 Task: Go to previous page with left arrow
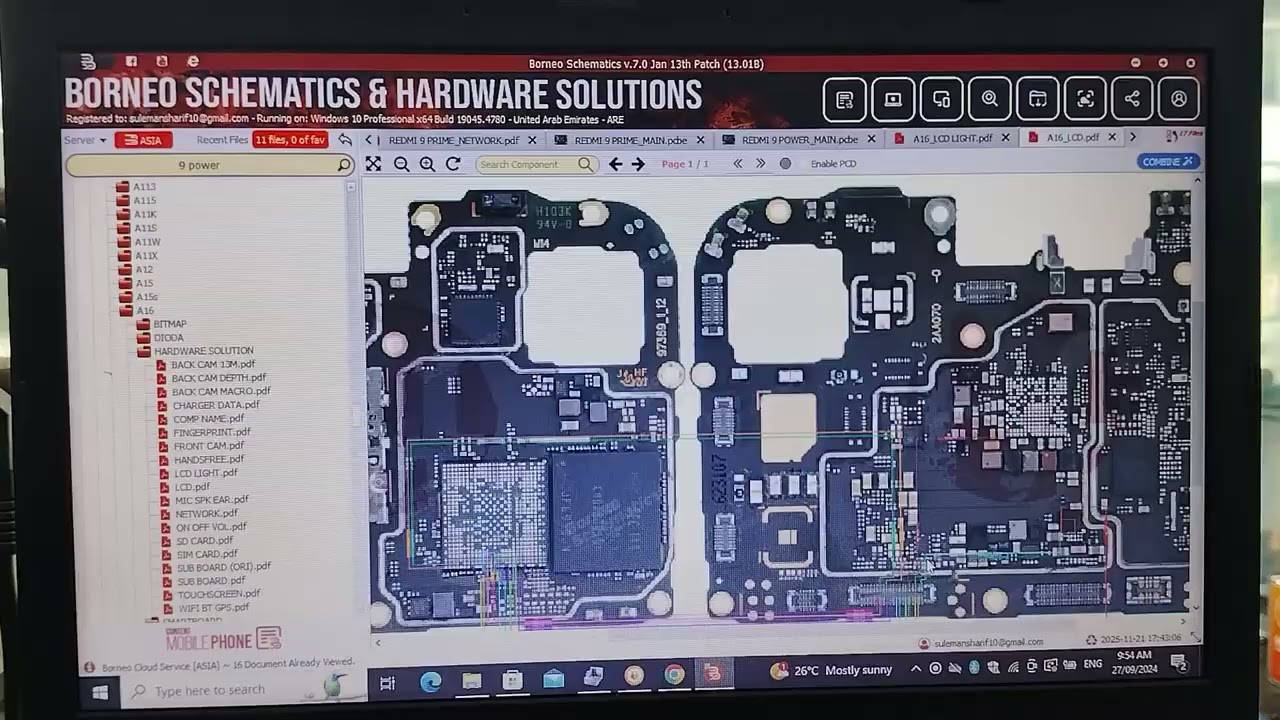[616, 164]
